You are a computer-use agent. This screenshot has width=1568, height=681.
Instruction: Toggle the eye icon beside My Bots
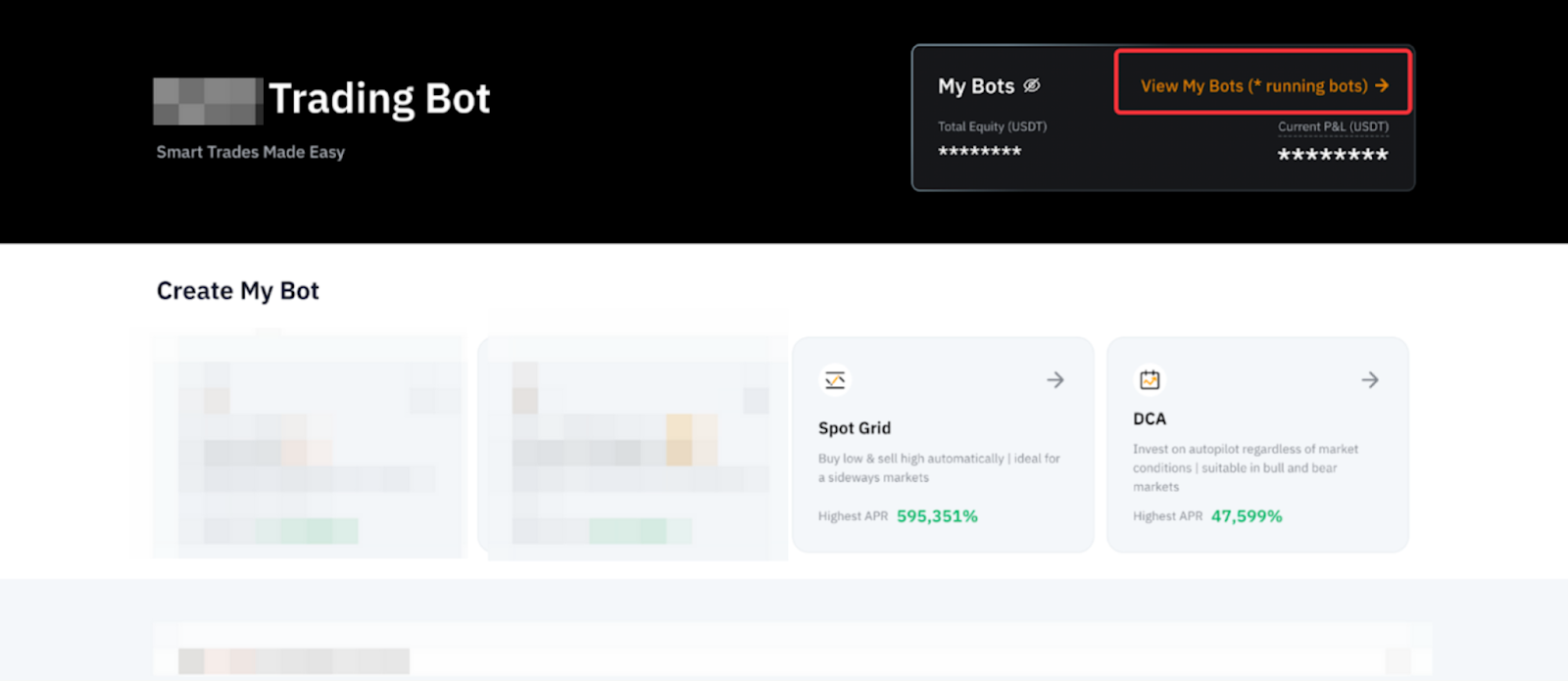[1032, 86]
